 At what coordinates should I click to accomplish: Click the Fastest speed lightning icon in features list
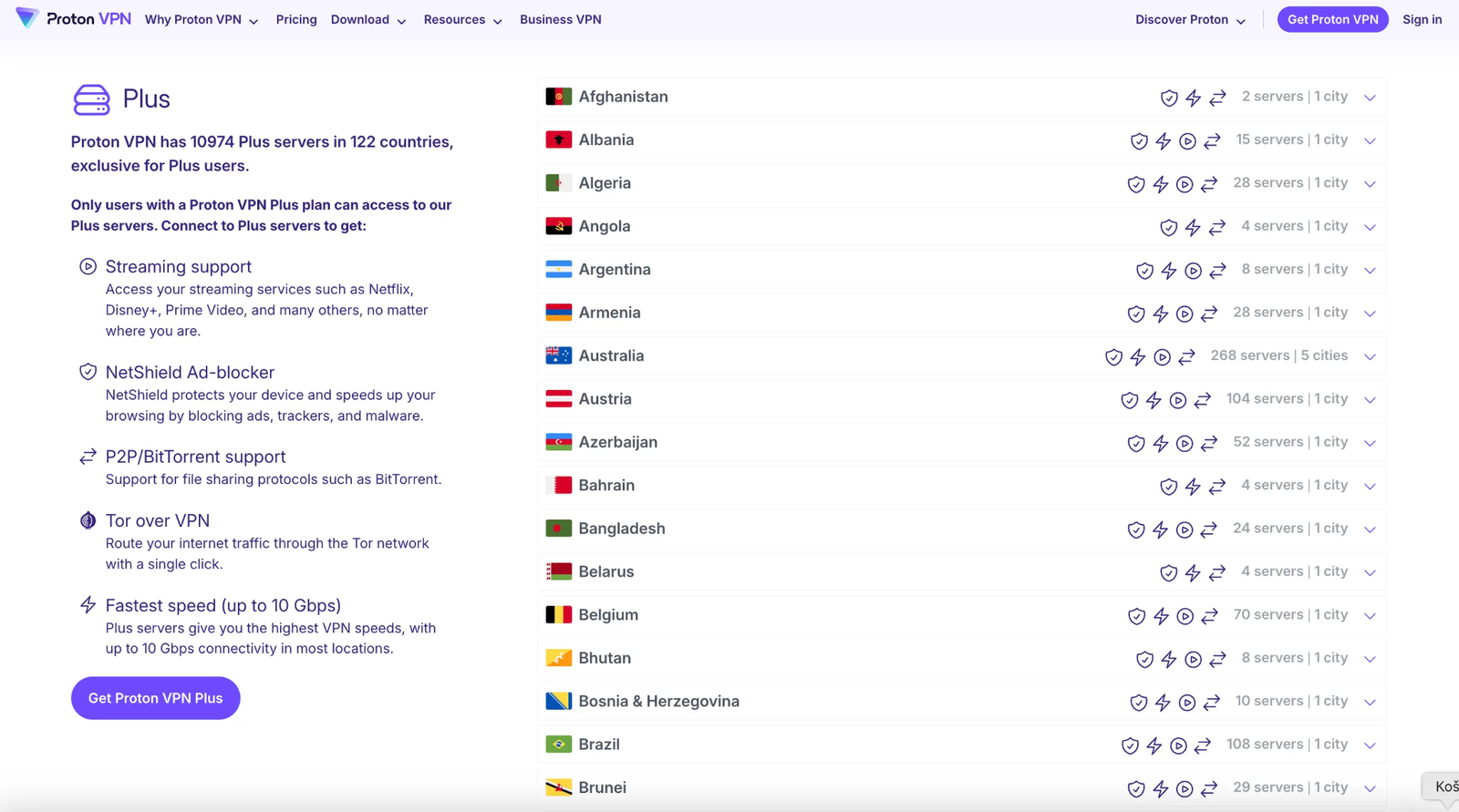tap(88, 605)
